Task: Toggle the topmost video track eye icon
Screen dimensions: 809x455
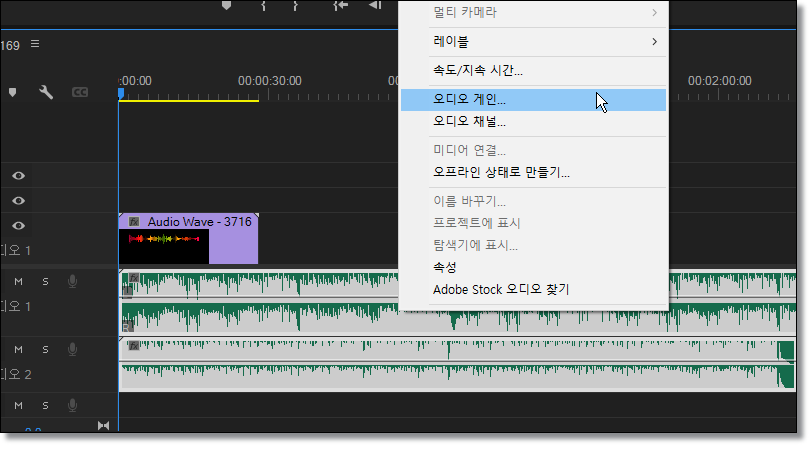Action: coord(19,176)
